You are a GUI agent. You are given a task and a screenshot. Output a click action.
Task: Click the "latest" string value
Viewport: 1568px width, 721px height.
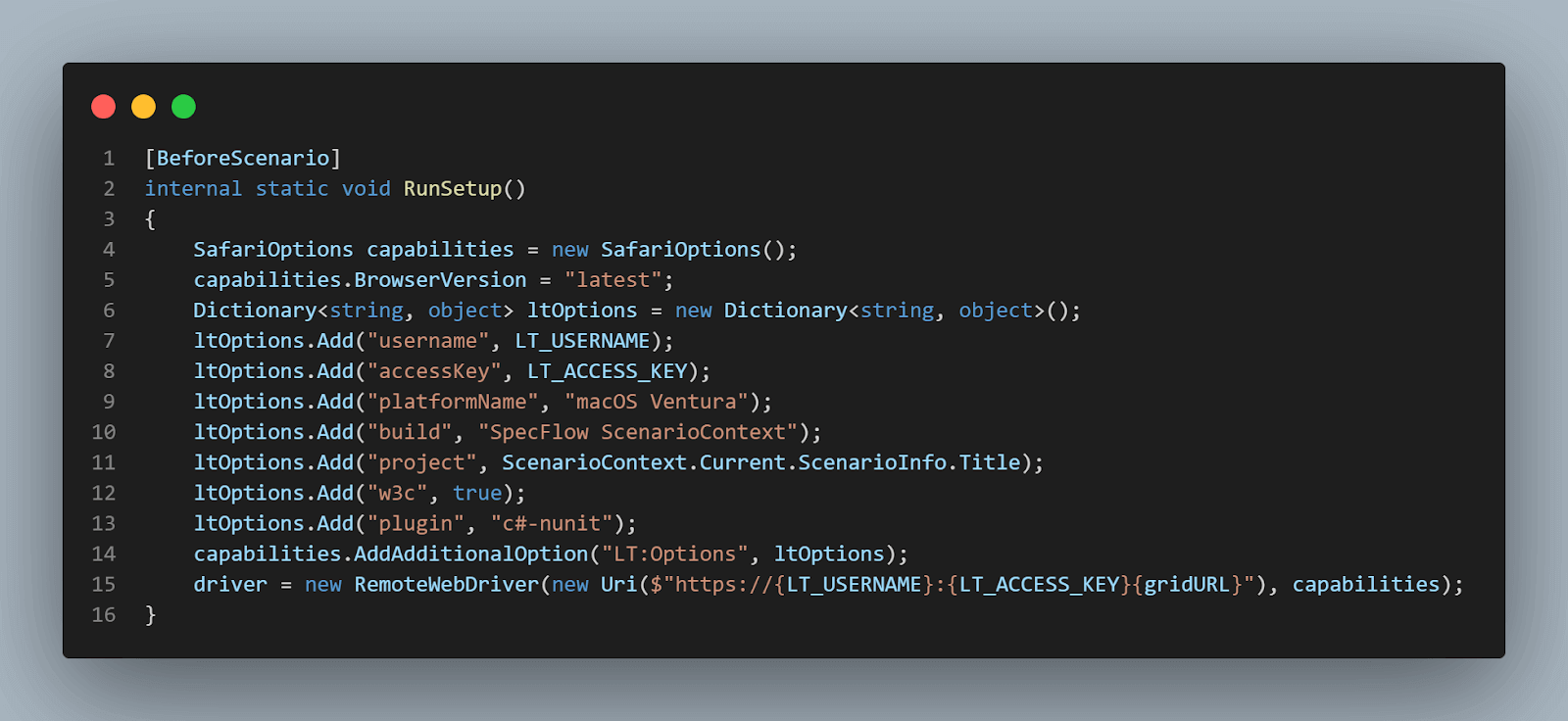pos(612,280)
